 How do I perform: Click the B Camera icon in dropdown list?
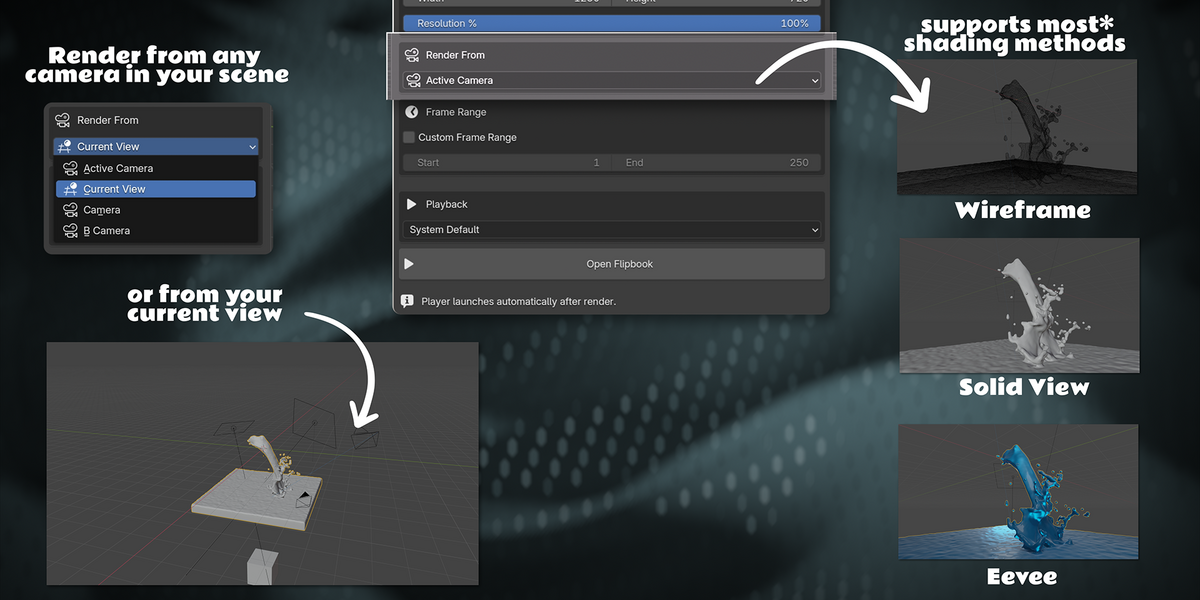[70, 231]
